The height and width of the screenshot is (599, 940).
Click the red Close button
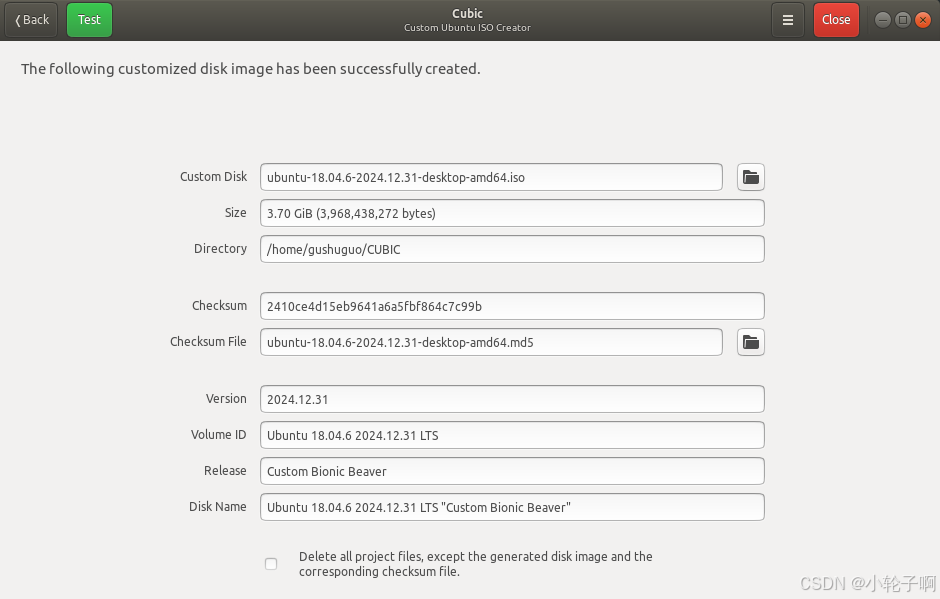pos(836,20)
